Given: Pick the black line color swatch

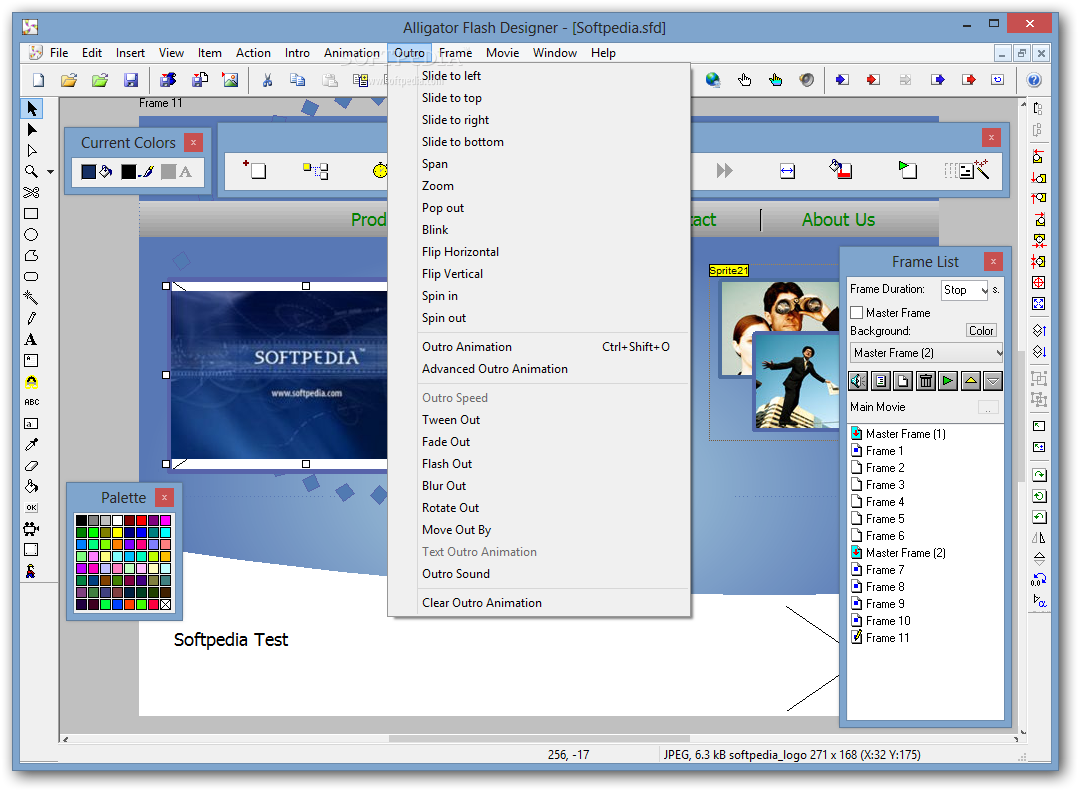Looking at the screenshot, I should 128,171.
